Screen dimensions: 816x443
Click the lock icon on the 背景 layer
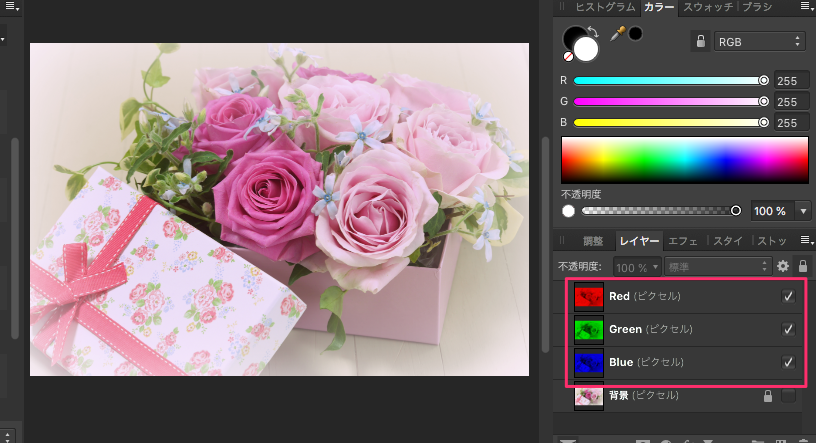coord(768,396)
